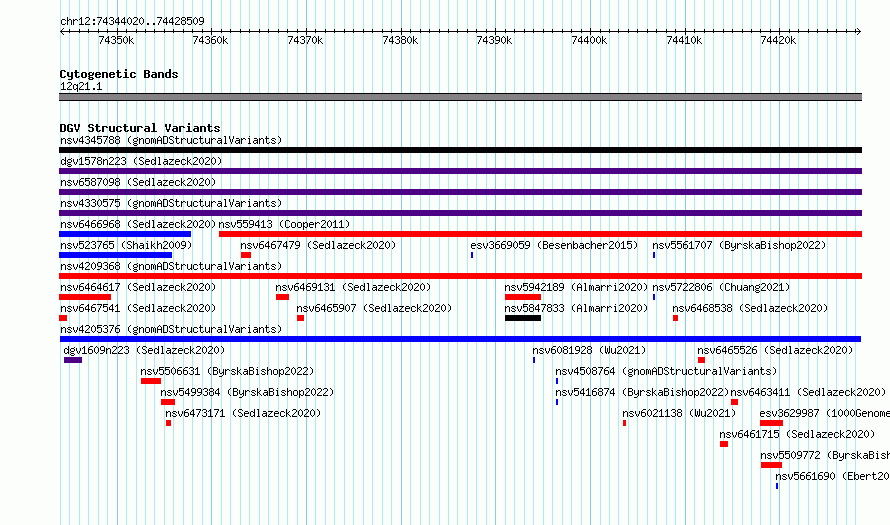Click the 12q21.1 band label

pos(81,86)
